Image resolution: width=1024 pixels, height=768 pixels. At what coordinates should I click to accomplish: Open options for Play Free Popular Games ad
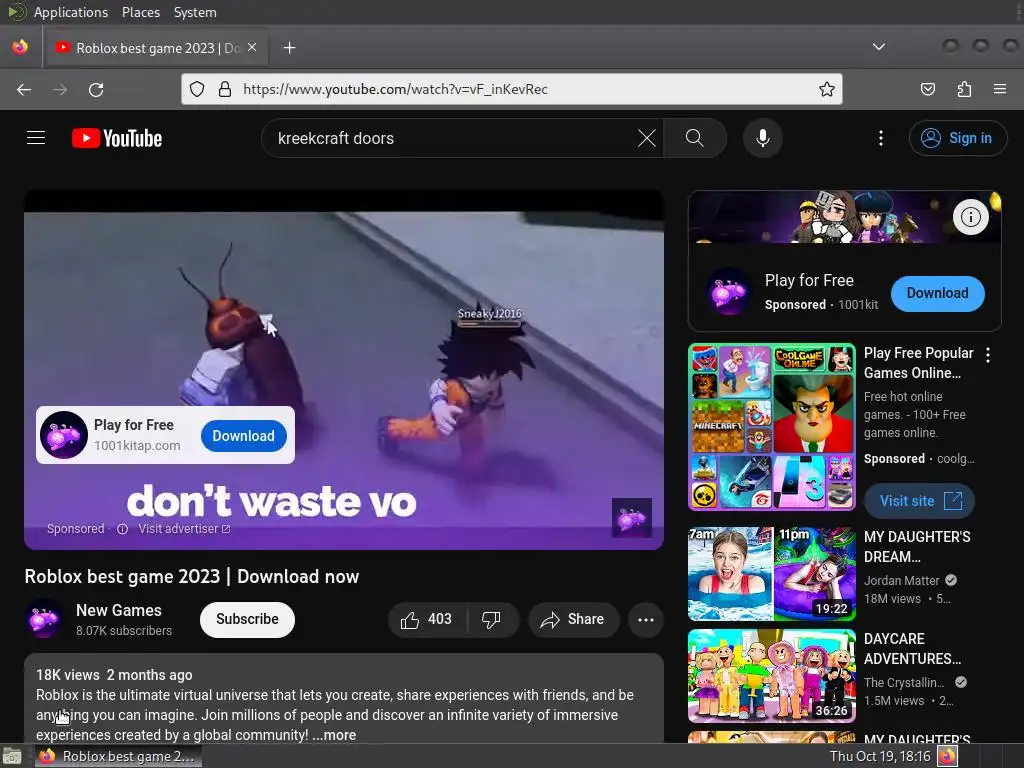point(988,355)
